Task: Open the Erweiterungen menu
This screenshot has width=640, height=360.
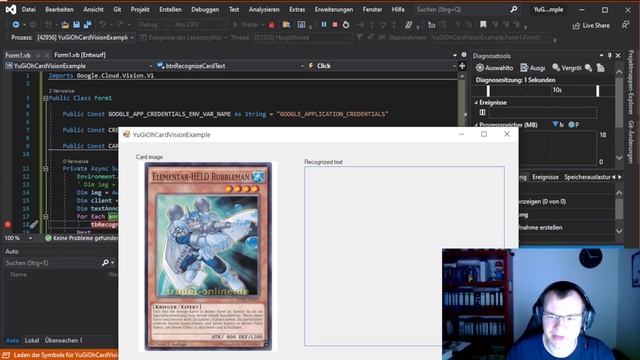Action: (x=333, y=9)
